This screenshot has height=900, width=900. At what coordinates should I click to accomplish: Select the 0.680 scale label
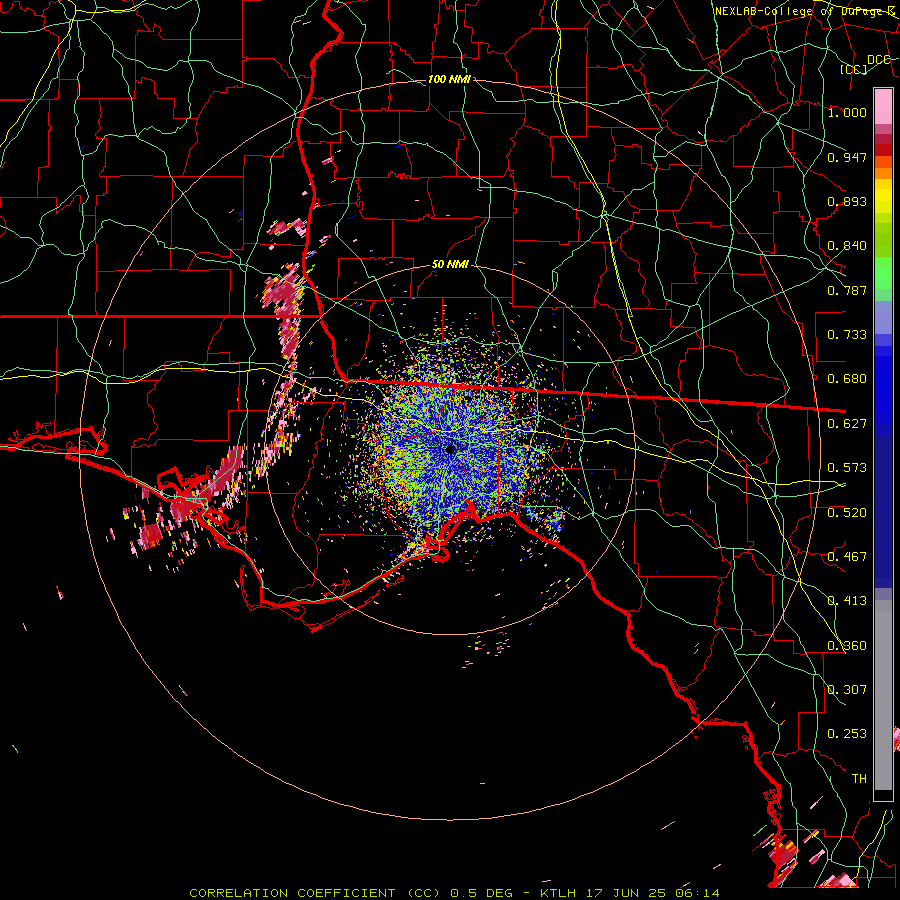847,379
